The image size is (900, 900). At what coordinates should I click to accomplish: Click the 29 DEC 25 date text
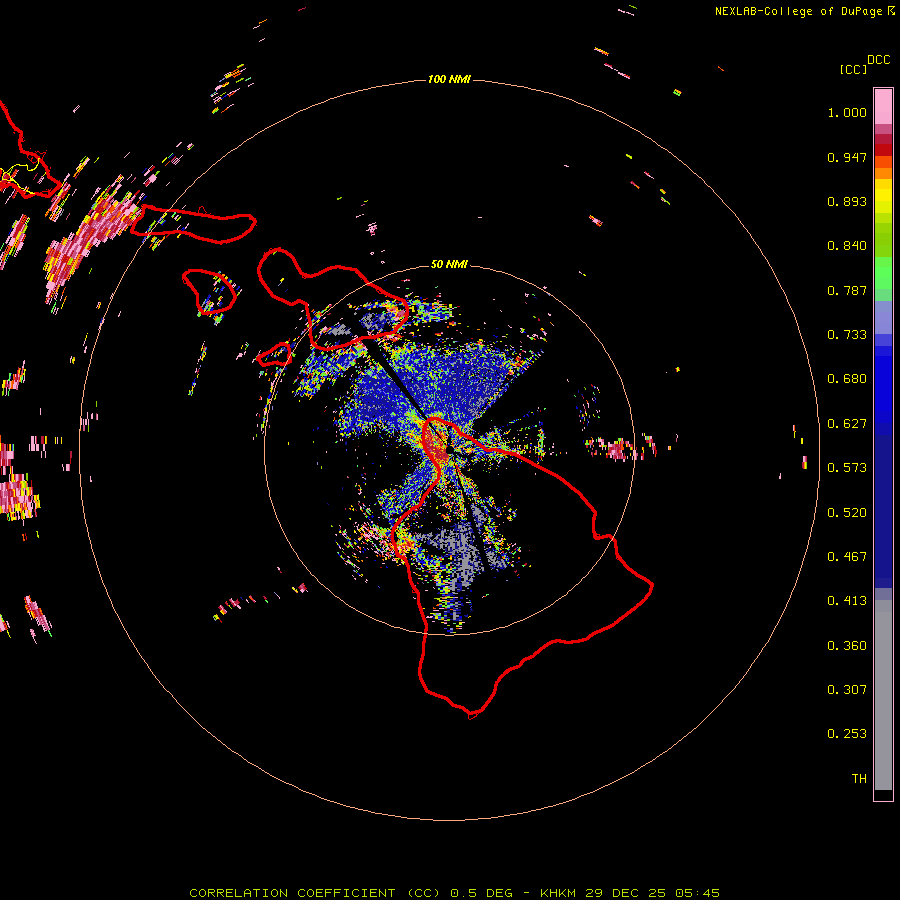(x=625, y=893)
